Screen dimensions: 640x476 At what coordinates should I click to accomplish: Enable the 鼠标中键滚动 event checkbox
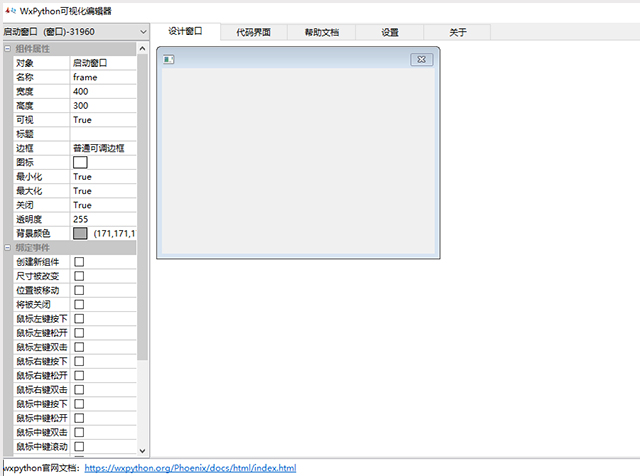coord(79,446)
